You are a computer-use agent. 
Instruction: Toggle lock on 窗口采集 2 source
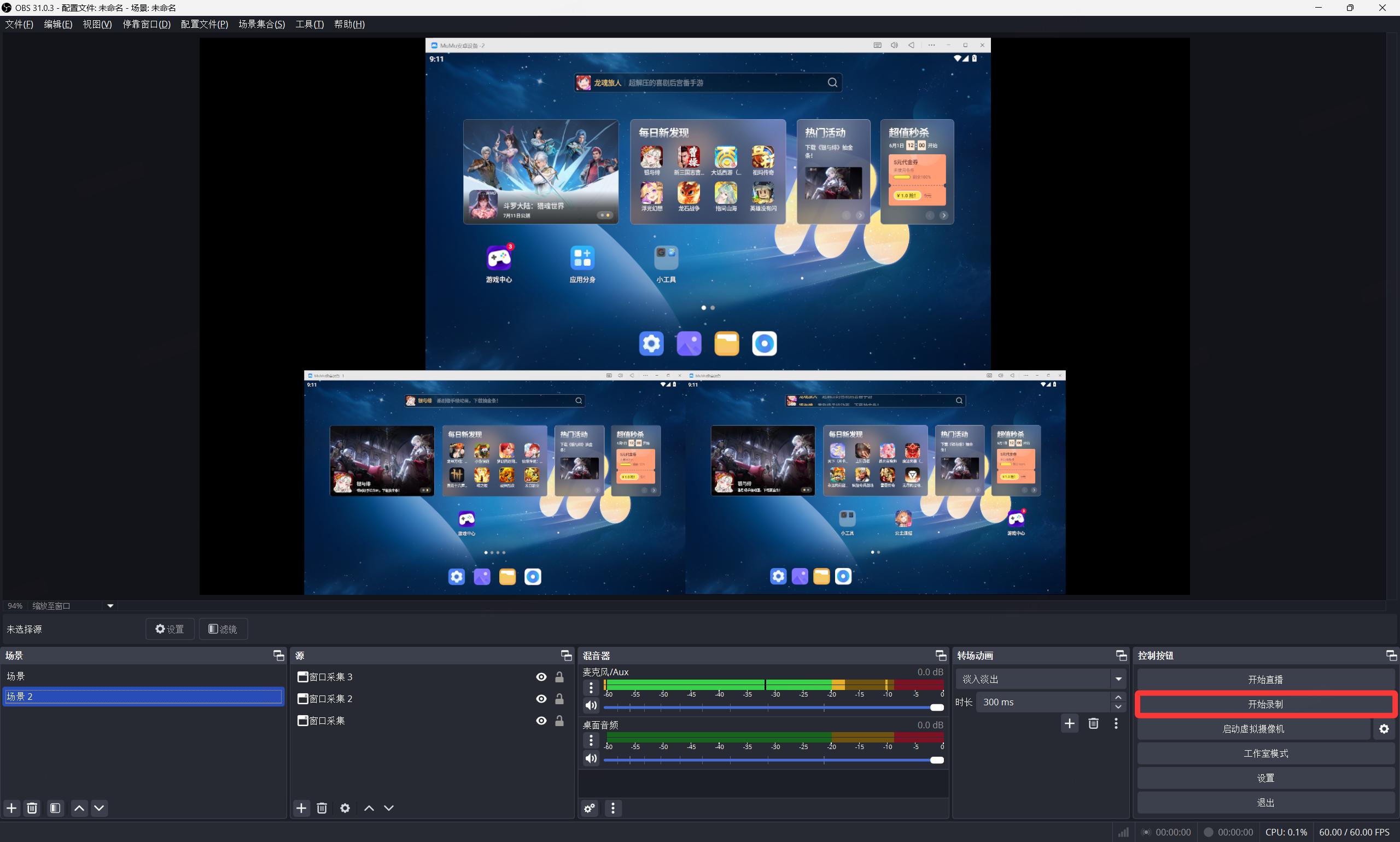[x=559, y=699]
